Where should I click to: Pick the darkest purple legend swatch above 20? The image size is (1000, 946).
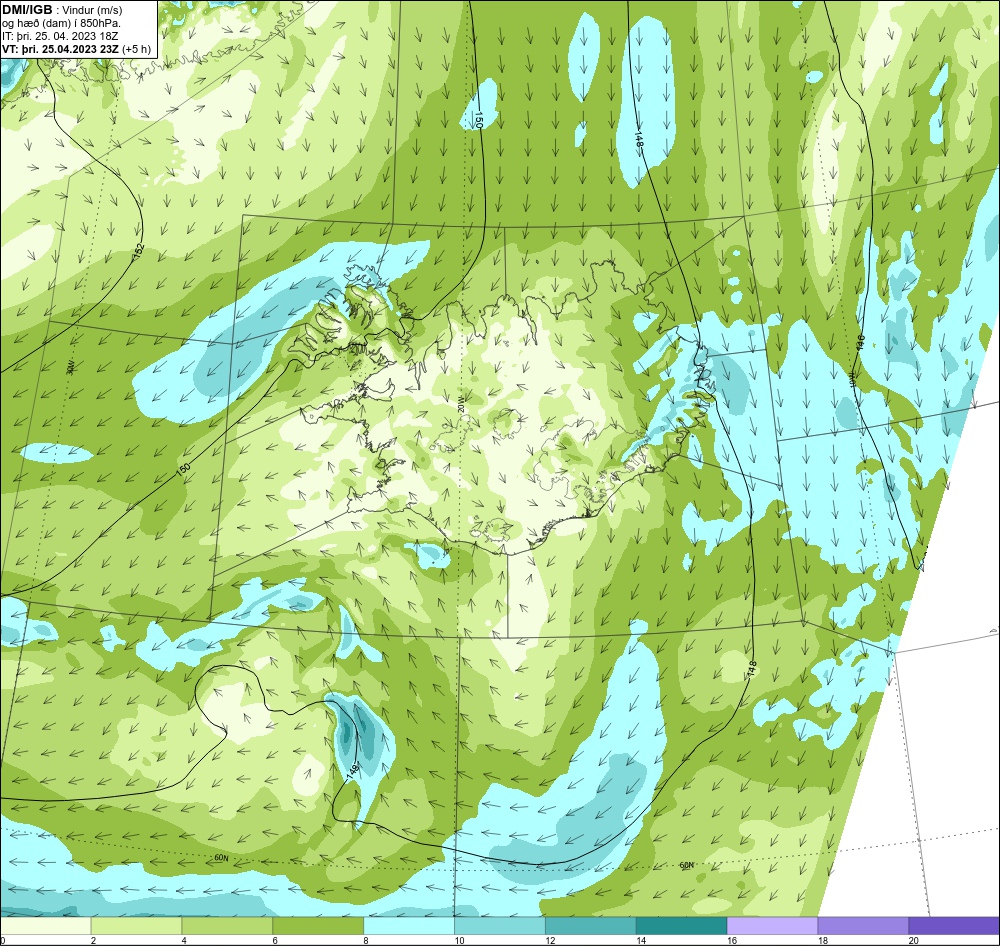(x=954, y=925)
